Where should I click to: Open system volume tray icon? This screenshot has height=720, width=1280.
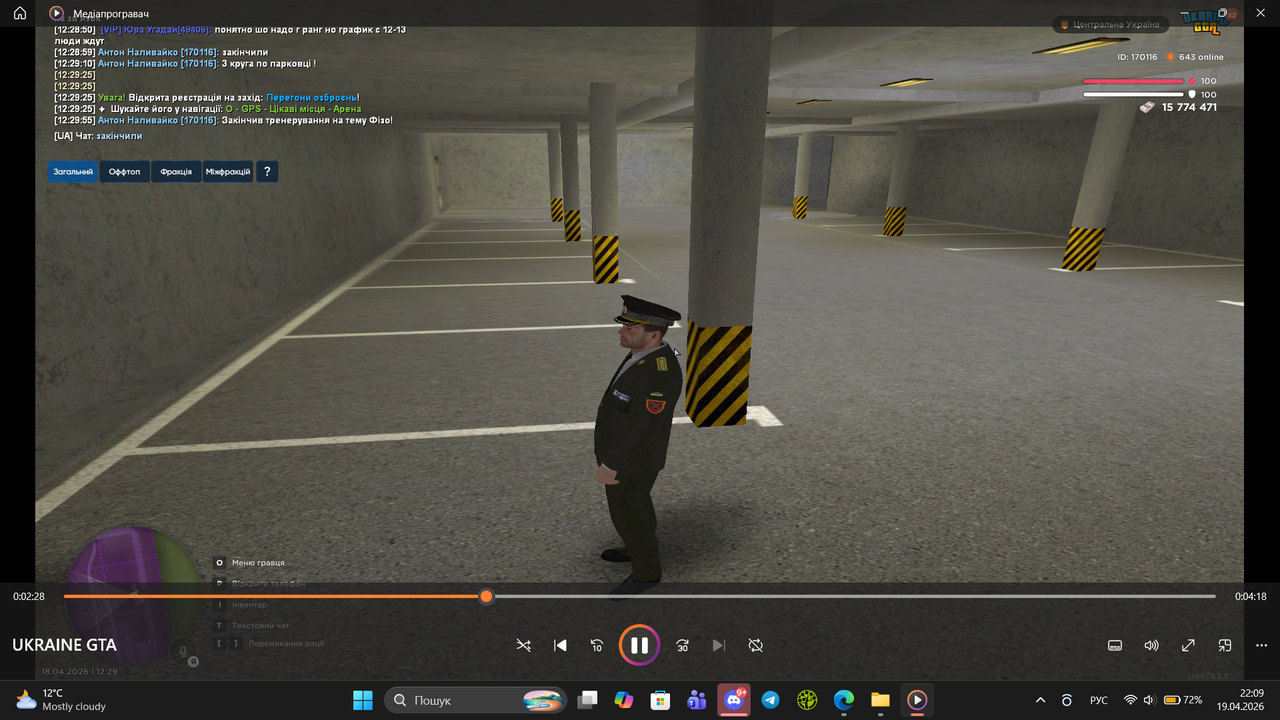point(1149,700)
